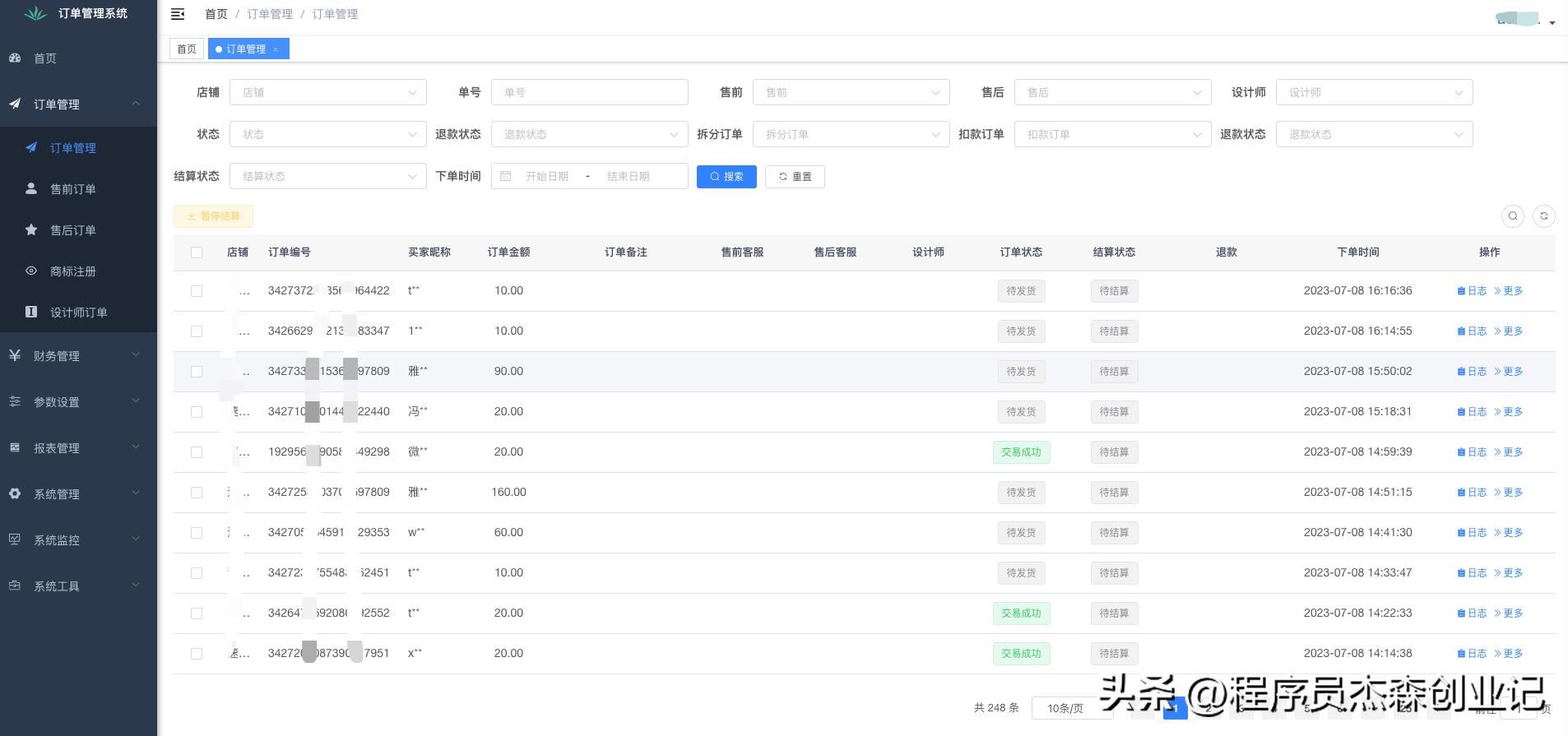The image size is (1568, 736).
Task: Click 首页 in the breadcrumb
Action: [216, 14]
